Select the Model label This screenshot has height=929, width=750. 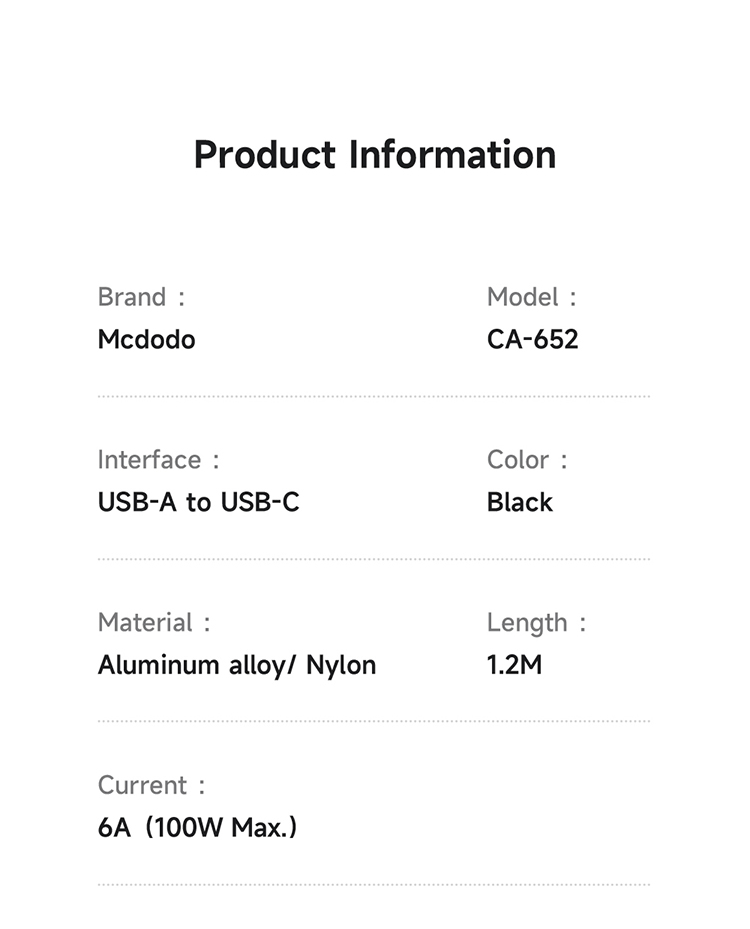(x=522, y=297)
